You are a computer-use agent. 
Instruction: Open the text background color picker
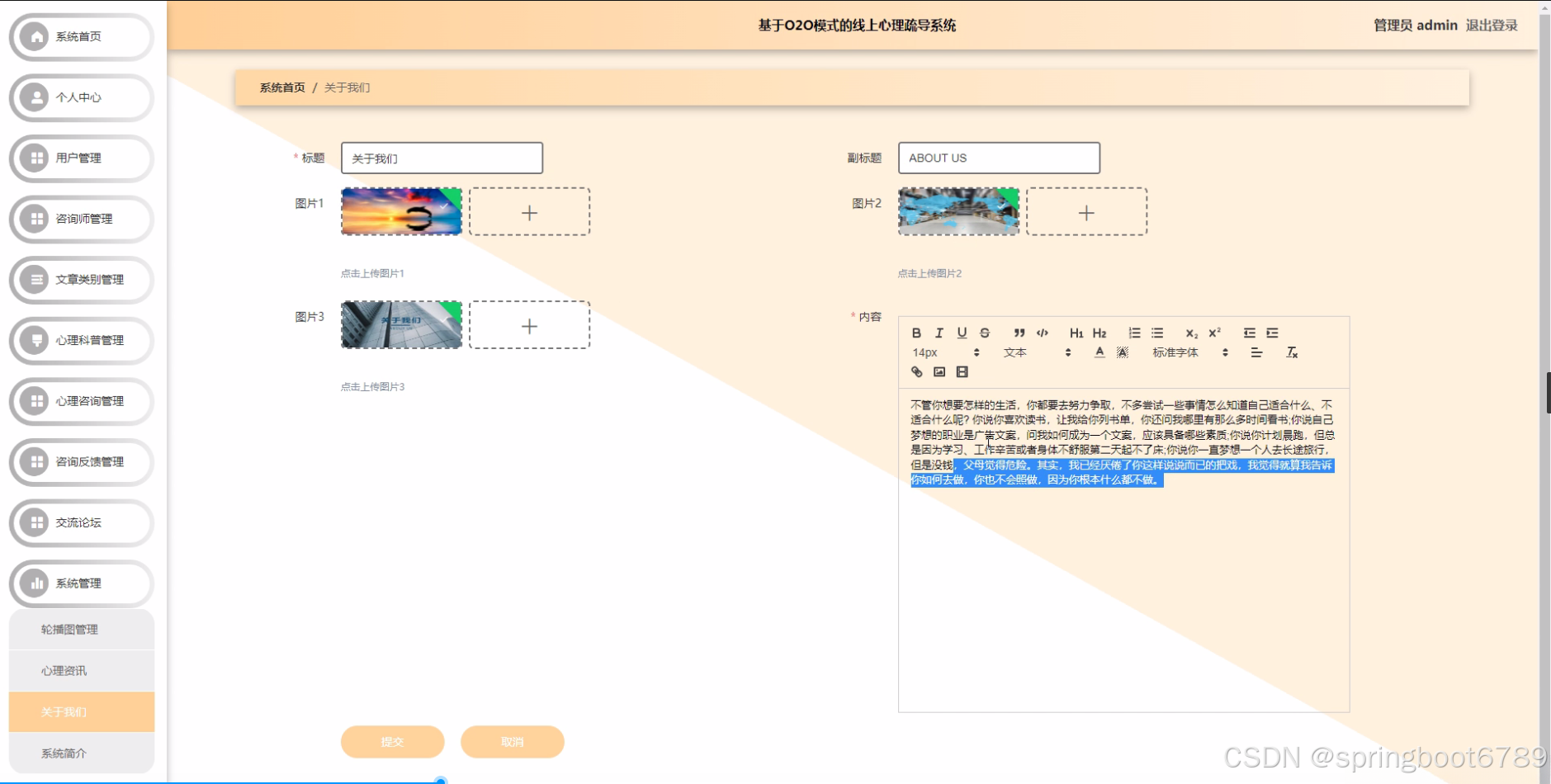[1123, 352]
